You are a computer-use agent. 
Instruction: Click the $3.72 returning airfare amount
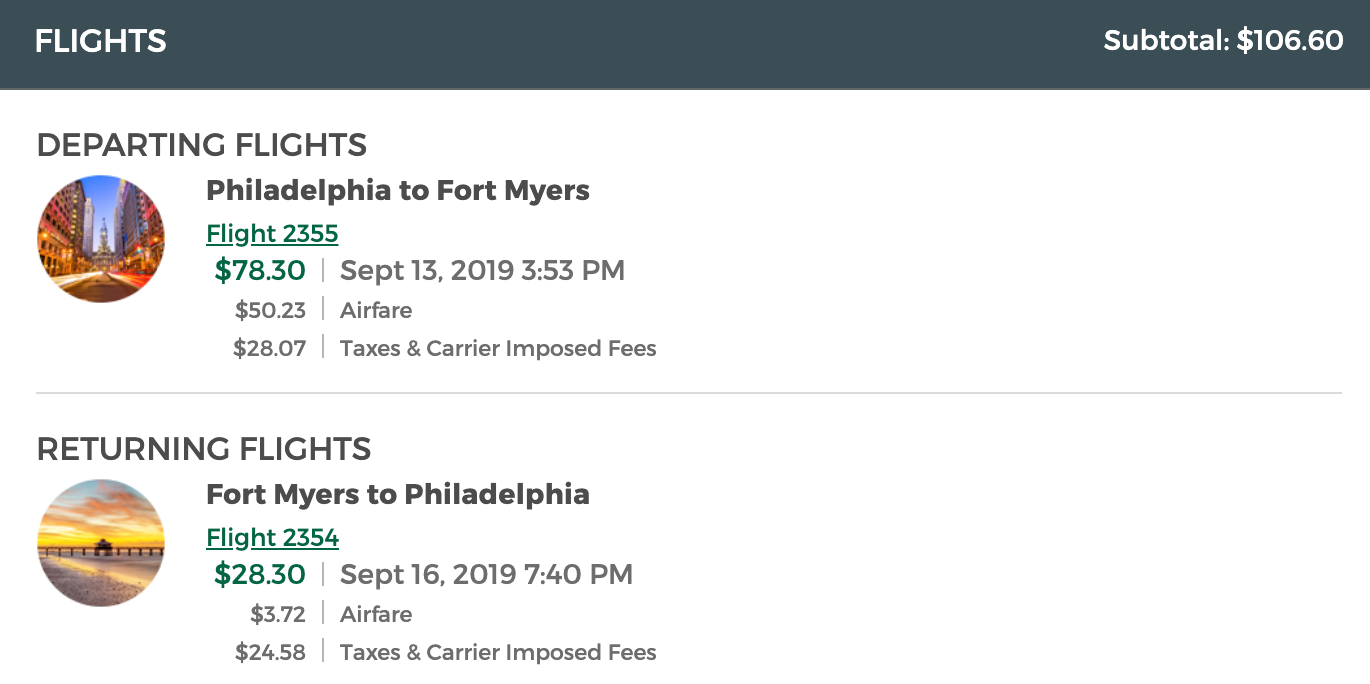278,614
